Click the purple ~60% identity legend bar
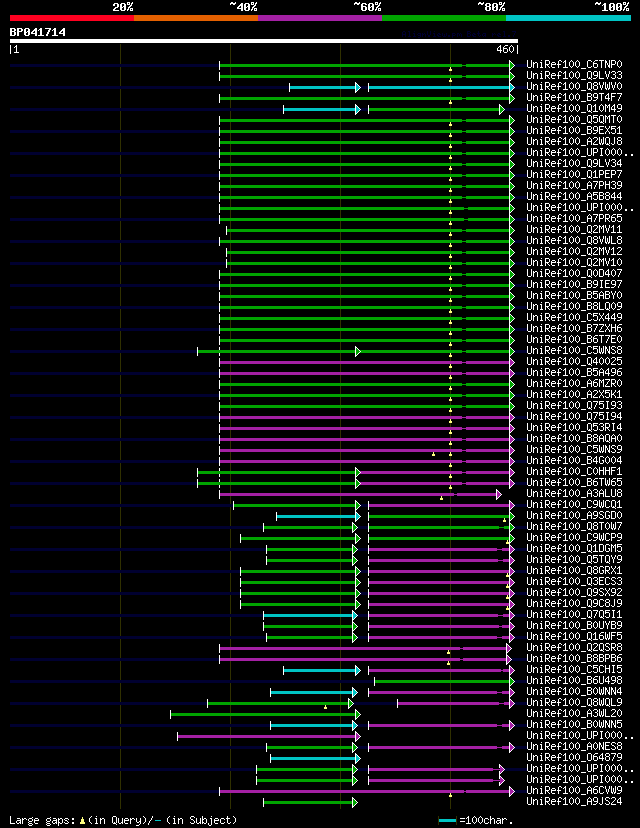Viewport: 640px width, 828px height. pos(320,18)
